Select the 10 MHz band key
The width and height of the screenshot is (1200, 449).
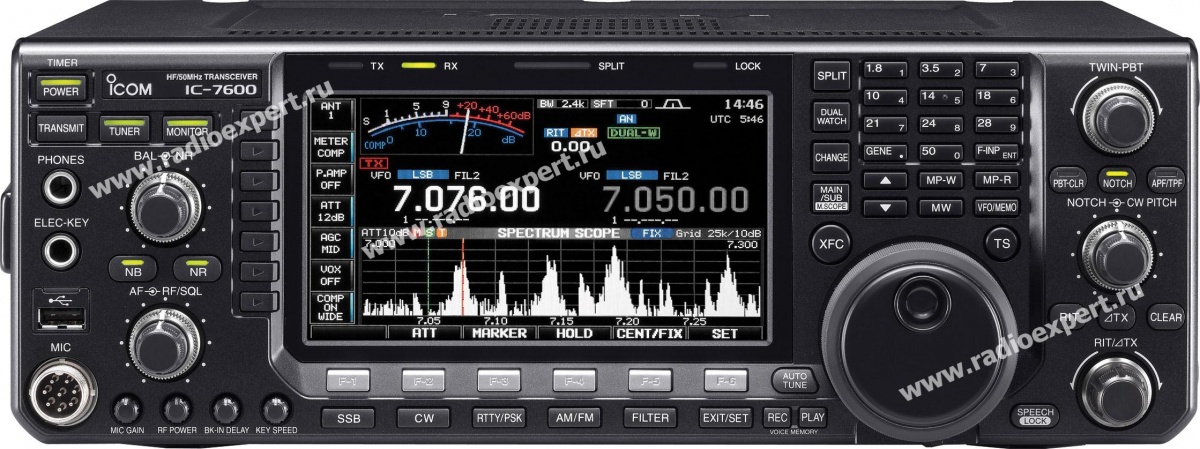pos(885,97)
